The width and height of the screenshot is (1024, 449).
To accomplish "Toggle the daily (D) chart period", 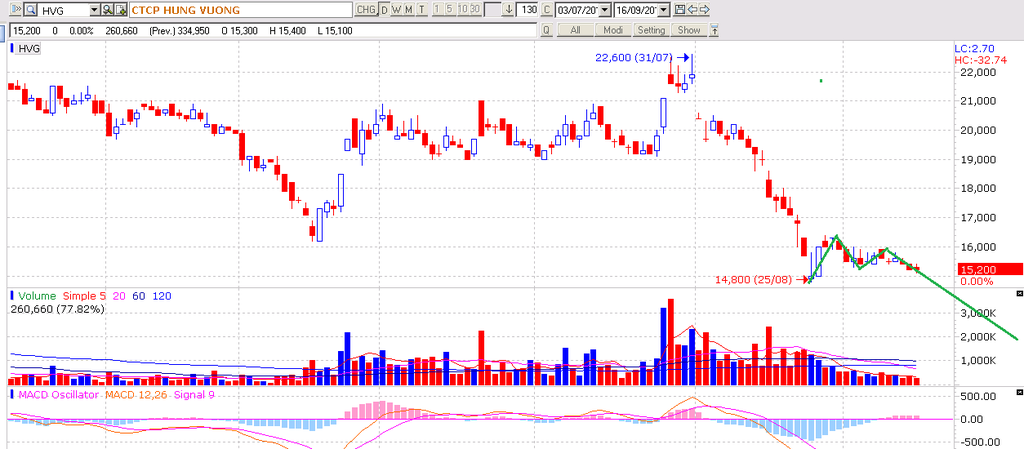I will [x=384, y=9].
